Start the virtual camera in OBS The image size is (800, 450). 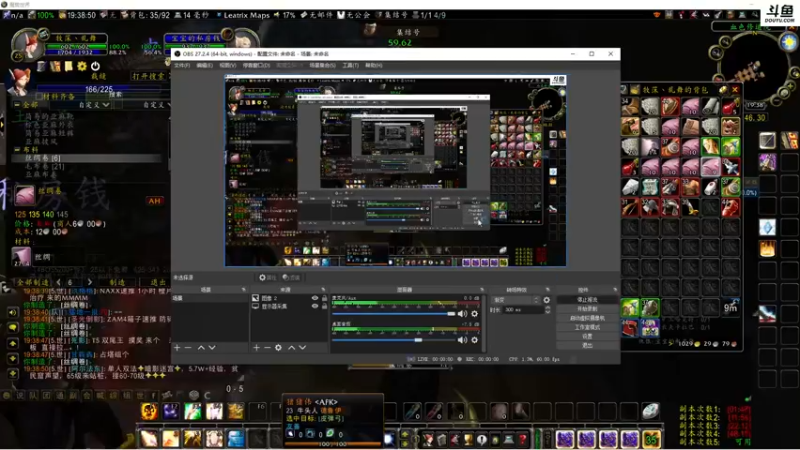point(587,318)
